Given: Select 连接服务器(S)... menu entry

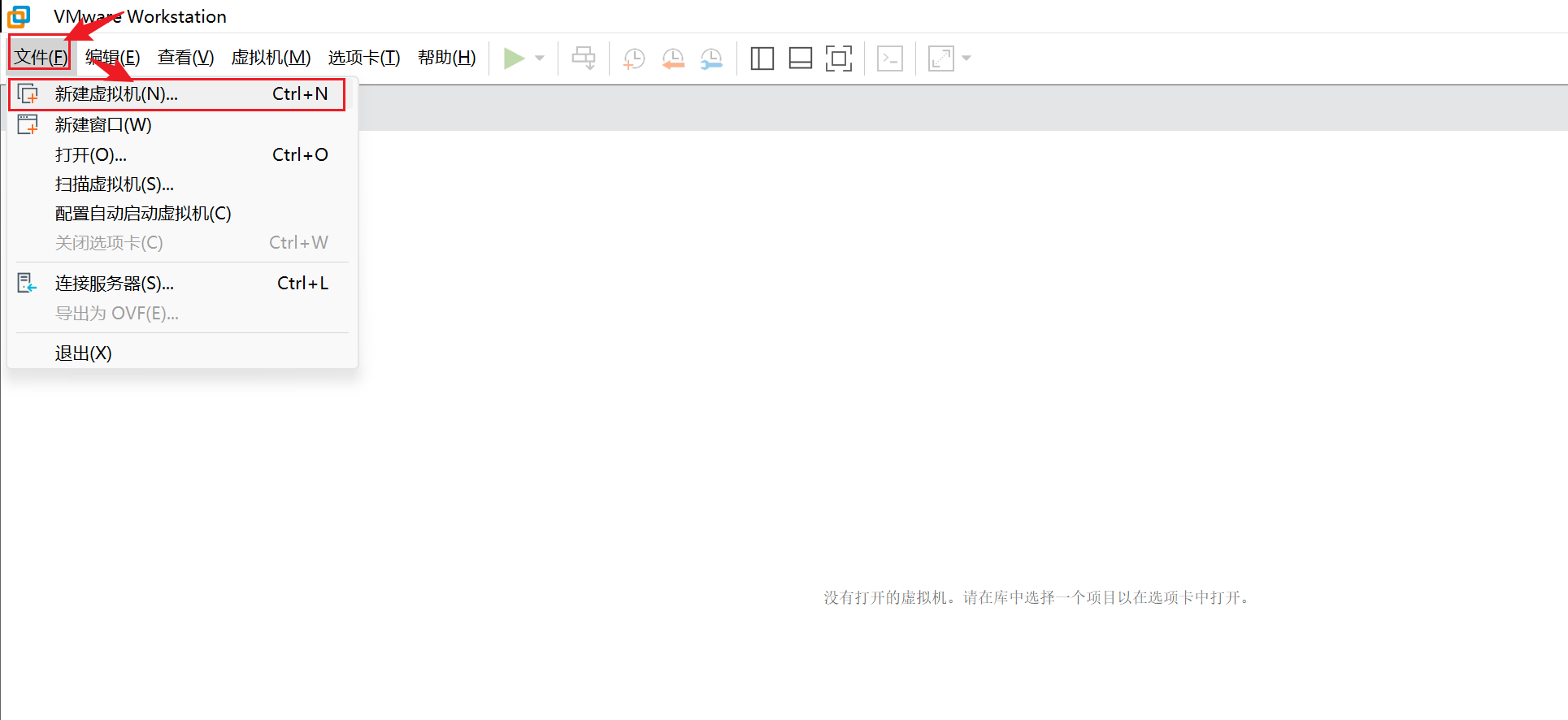Looking at the screenshot, I should tap(183, 283).
